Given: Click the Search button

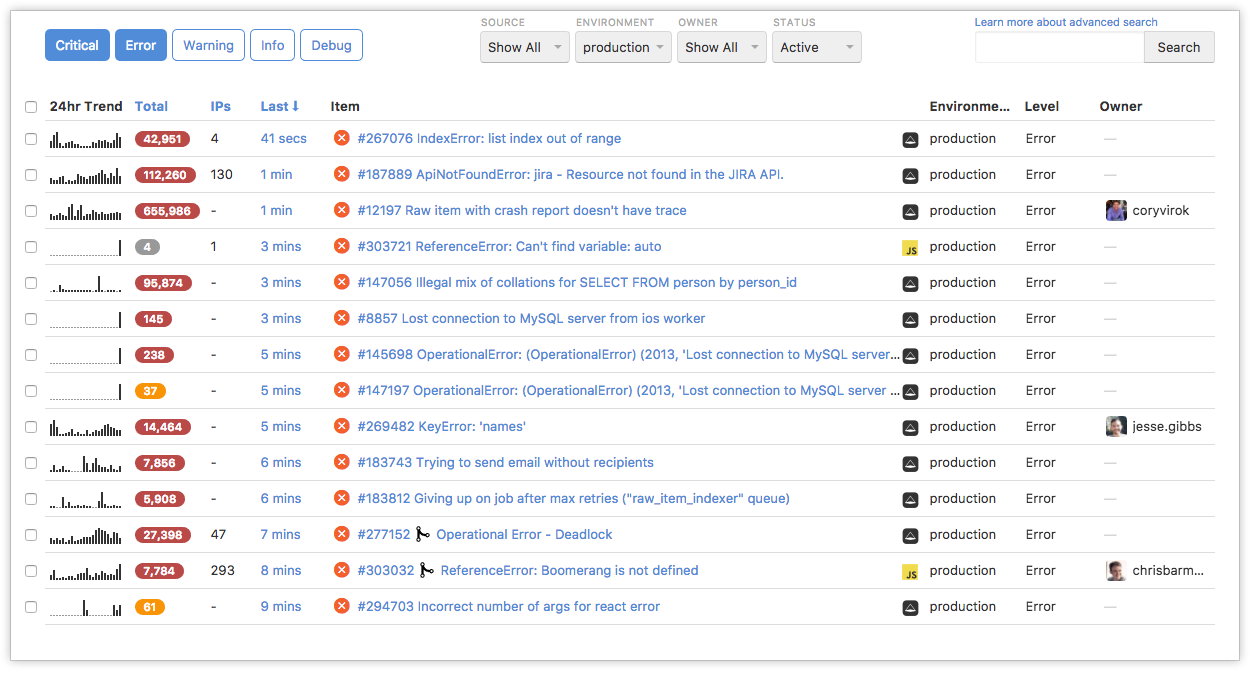Looking at the screenshot, I should (1179, 47).
